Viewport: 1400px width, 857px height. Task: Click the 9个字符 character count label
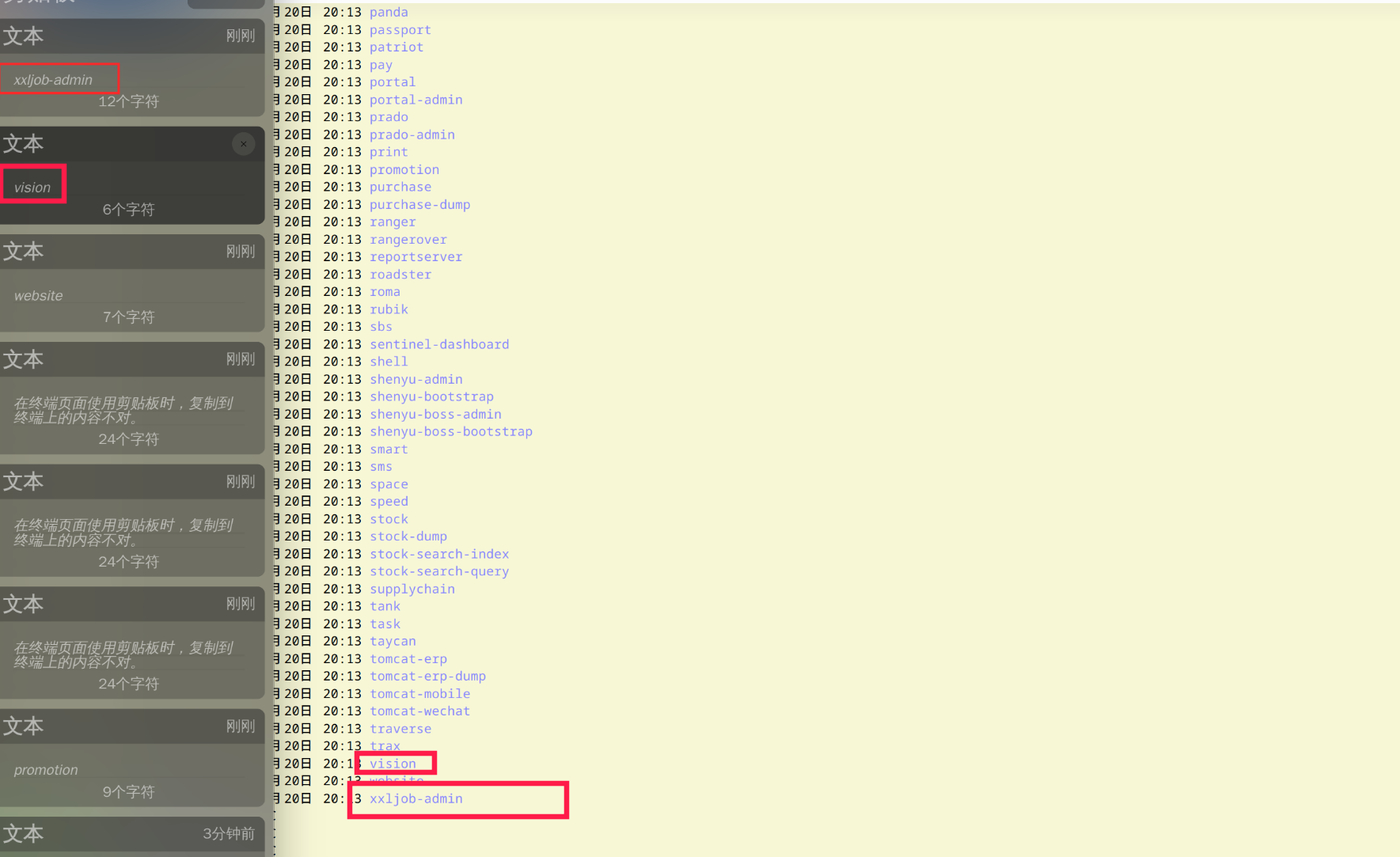click(128, 791)
